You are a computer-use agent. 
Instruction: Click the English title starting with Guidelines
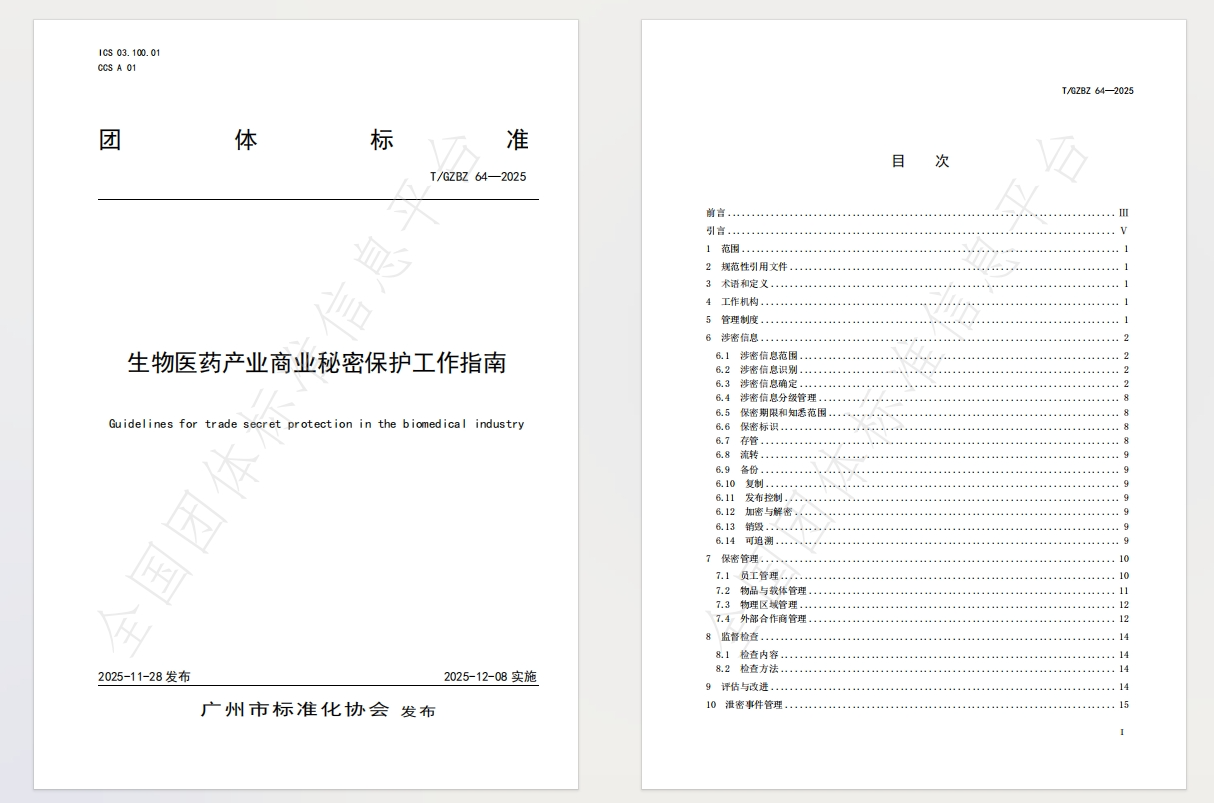click(316, 424)
